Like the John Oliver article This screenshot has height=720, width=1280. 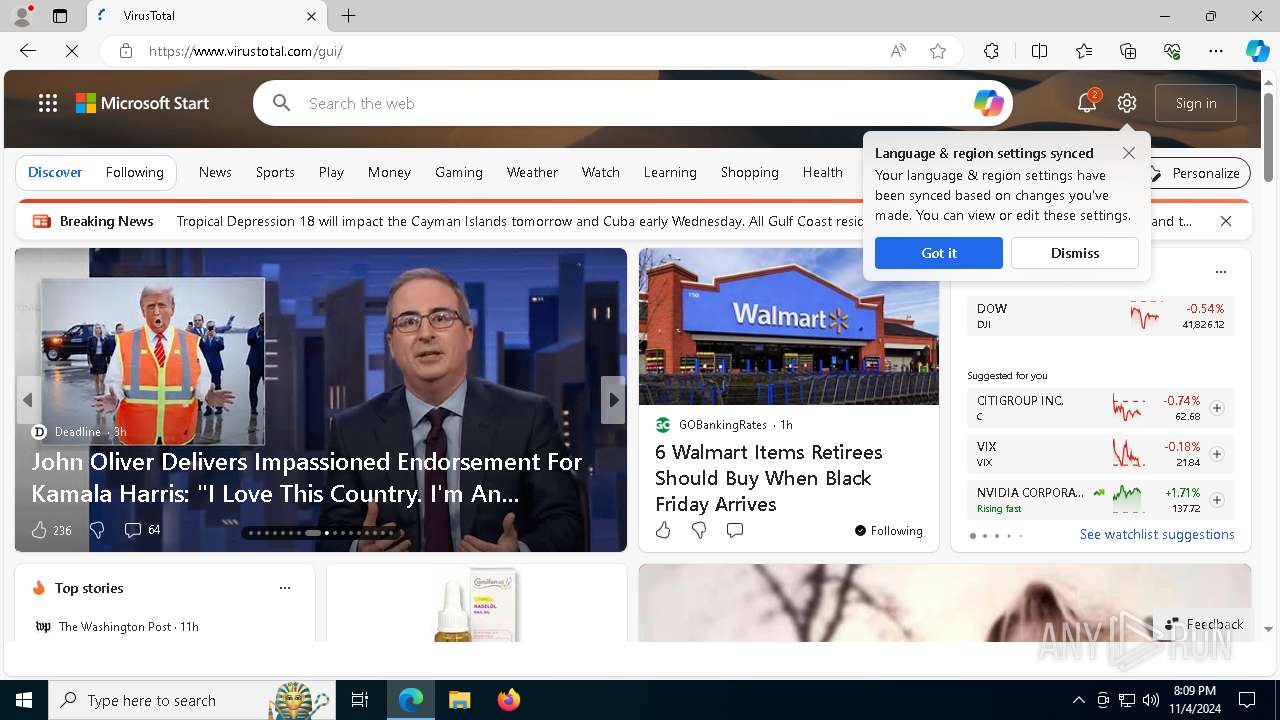39,530
